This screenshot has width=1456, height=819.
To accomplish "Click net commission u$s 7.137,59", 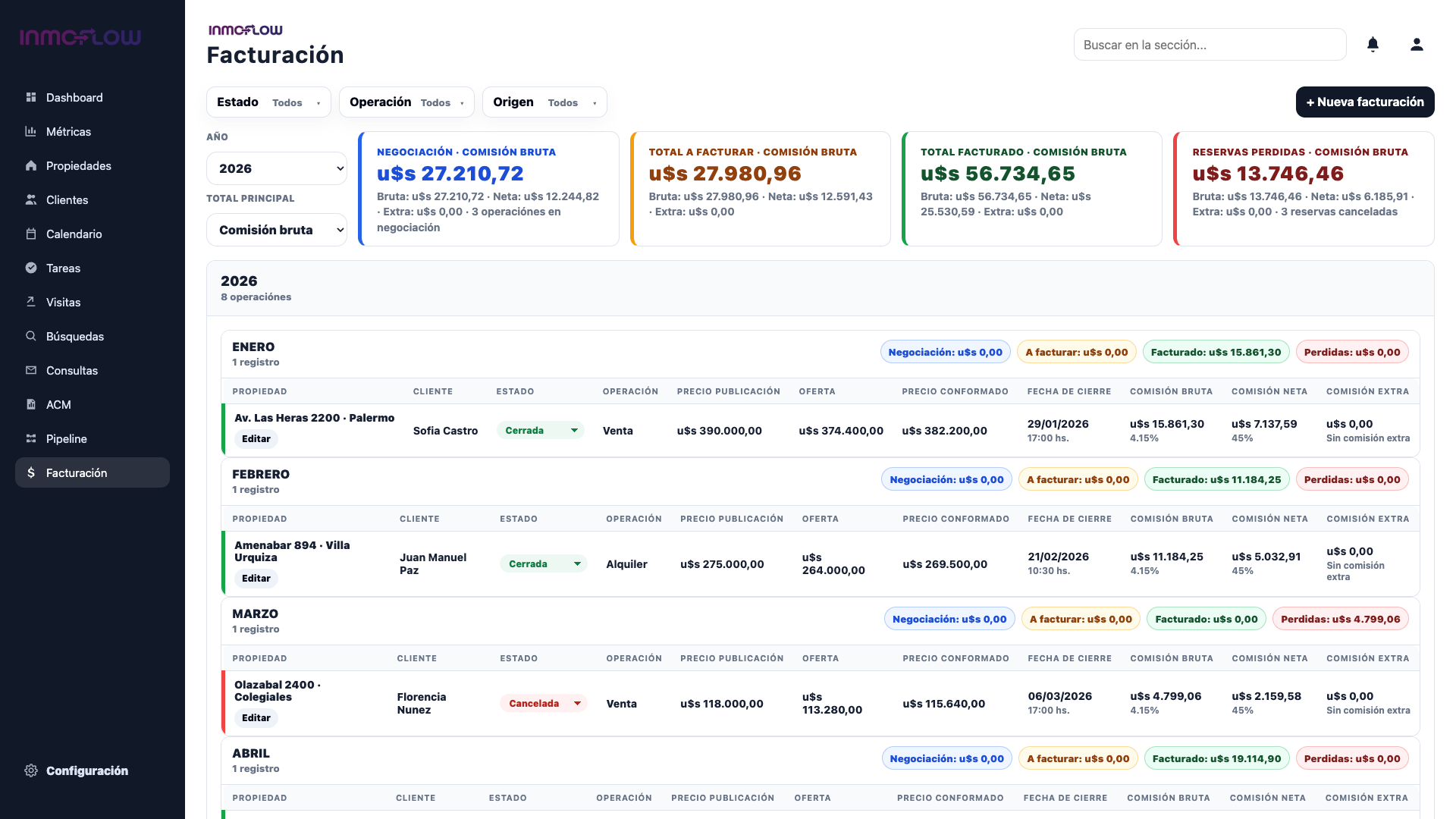I will coord(1264,424).
